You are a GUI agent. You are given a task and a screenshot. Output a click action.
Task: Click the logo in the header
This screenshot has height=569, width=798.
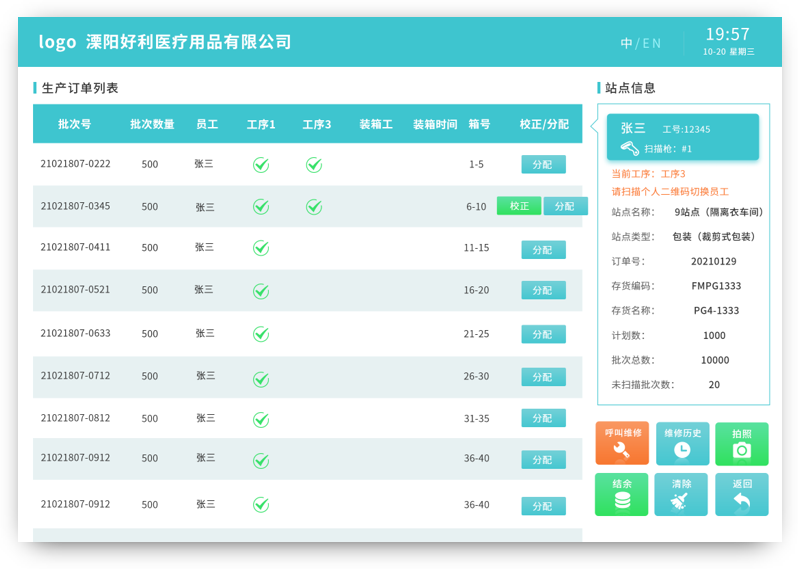coord(57,42)
